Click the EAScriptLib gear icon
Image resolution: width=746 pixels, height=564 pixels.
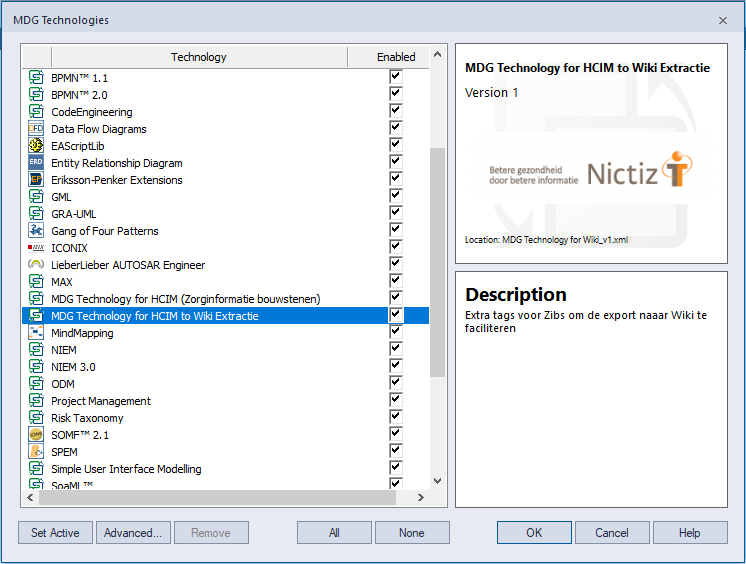click(36, 146)
